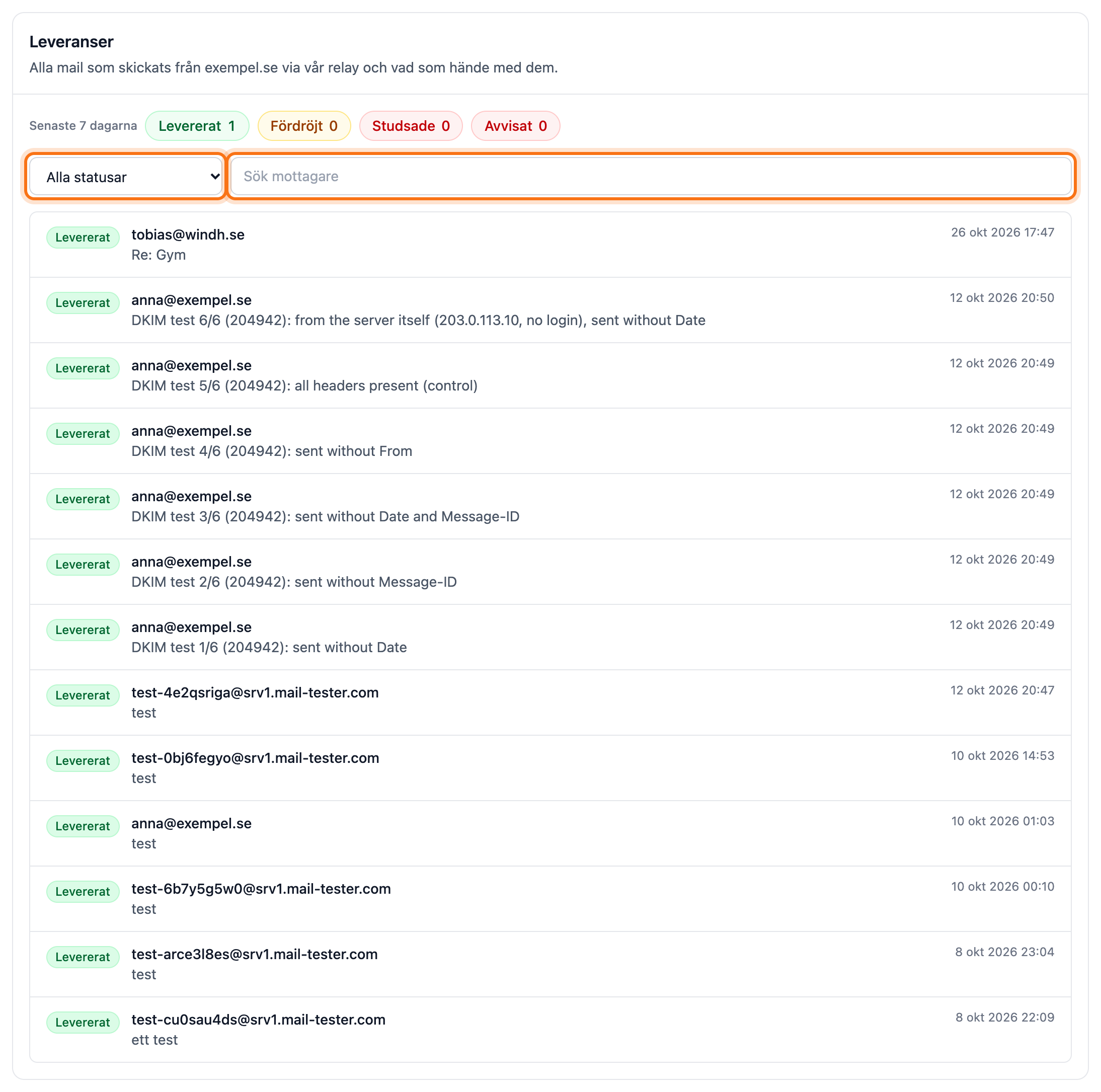Viewport: 1101px width, 1092px height.
Task: Click the Leveranser heading
Action: (71, 42)
